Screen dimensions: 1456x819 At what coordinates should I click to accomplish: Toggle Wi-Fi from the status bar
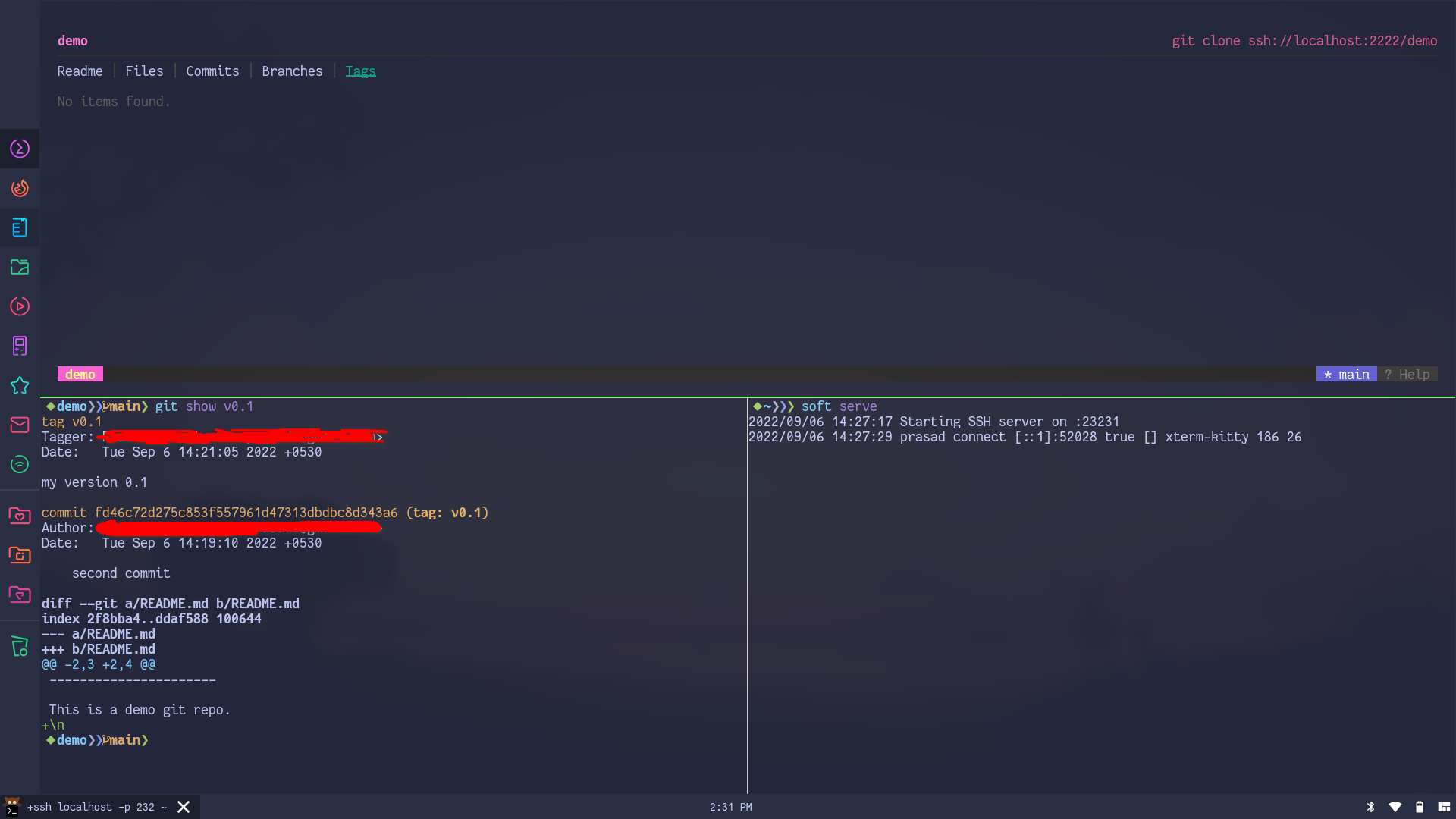coord(1395,807)
